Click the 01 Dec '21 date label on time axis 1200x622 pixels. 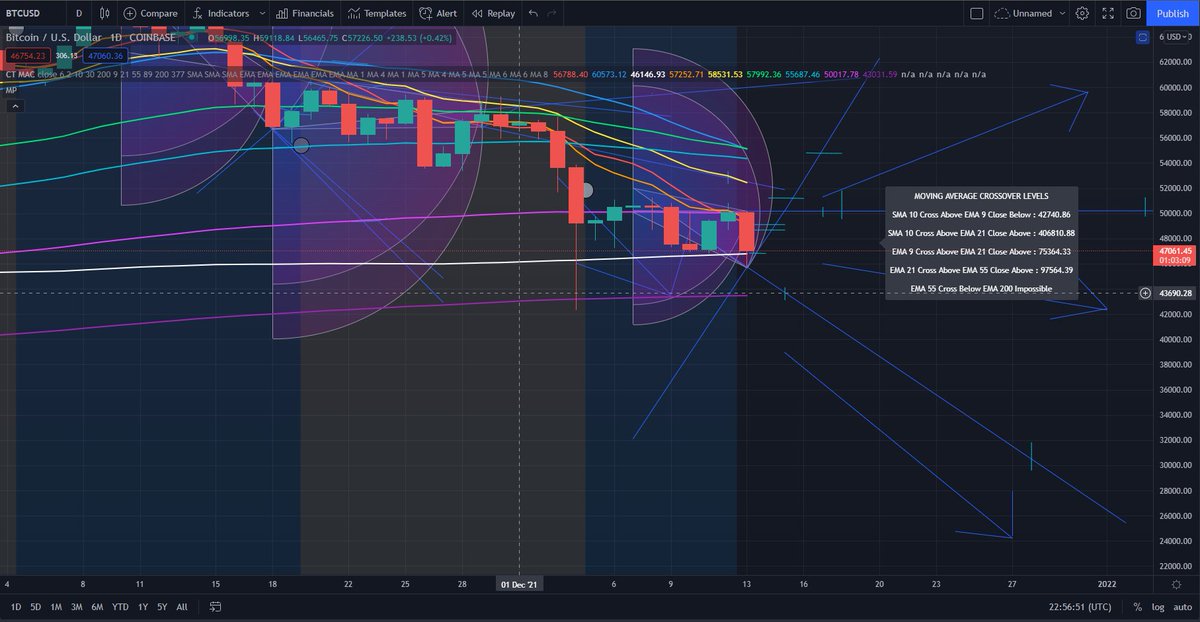519,583
